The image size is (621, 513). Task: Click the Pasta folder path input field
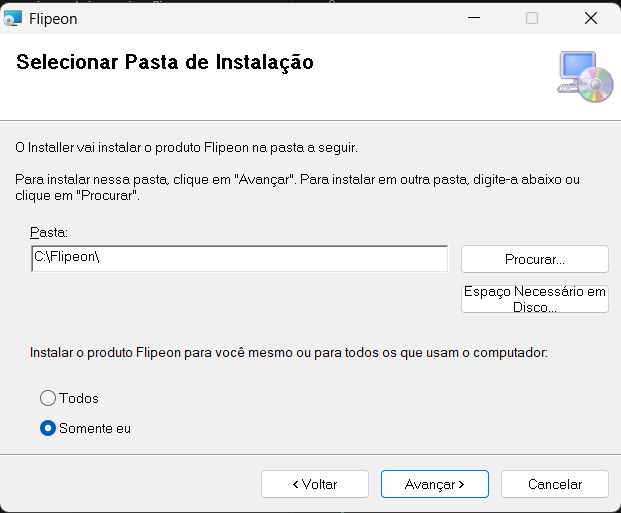click(x=240, y=259)
